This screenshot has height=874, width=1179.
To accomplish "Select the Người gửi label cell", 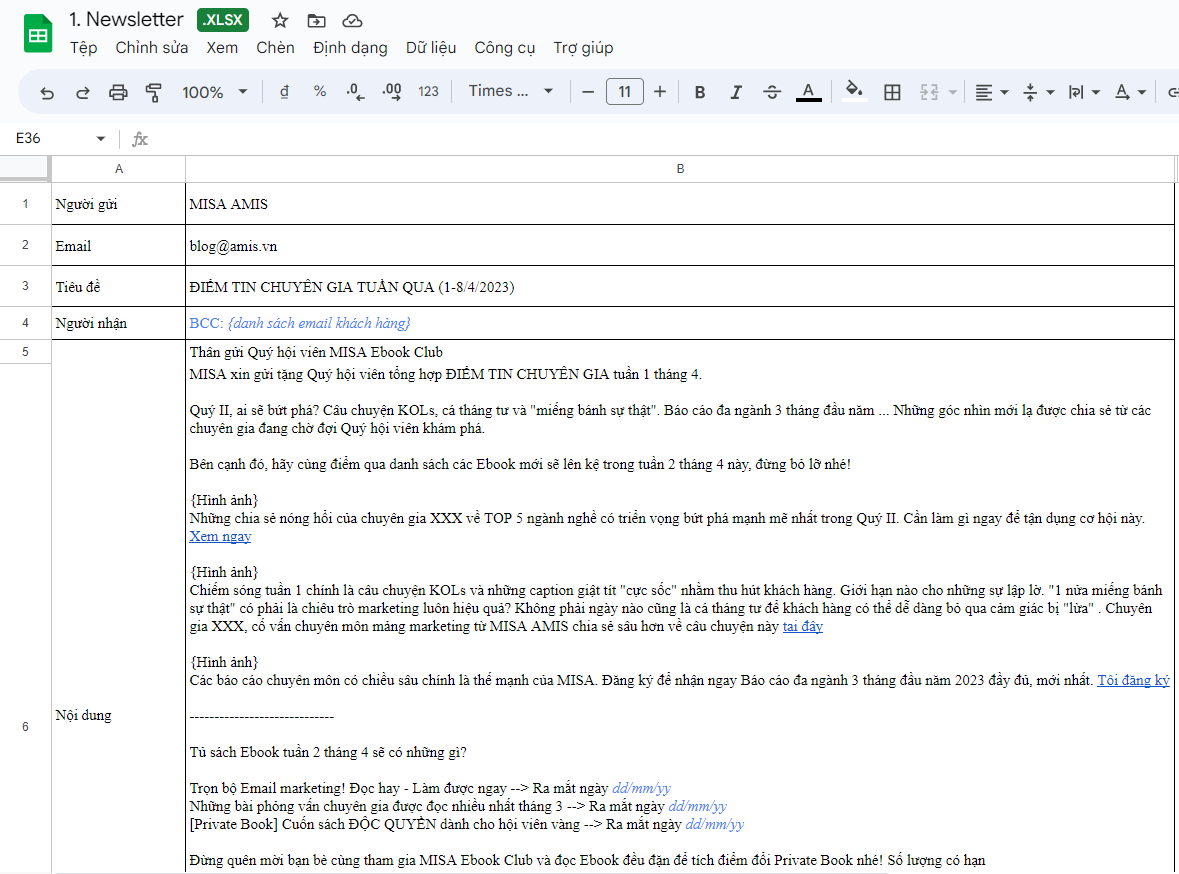I will click(x=119, y=204).
